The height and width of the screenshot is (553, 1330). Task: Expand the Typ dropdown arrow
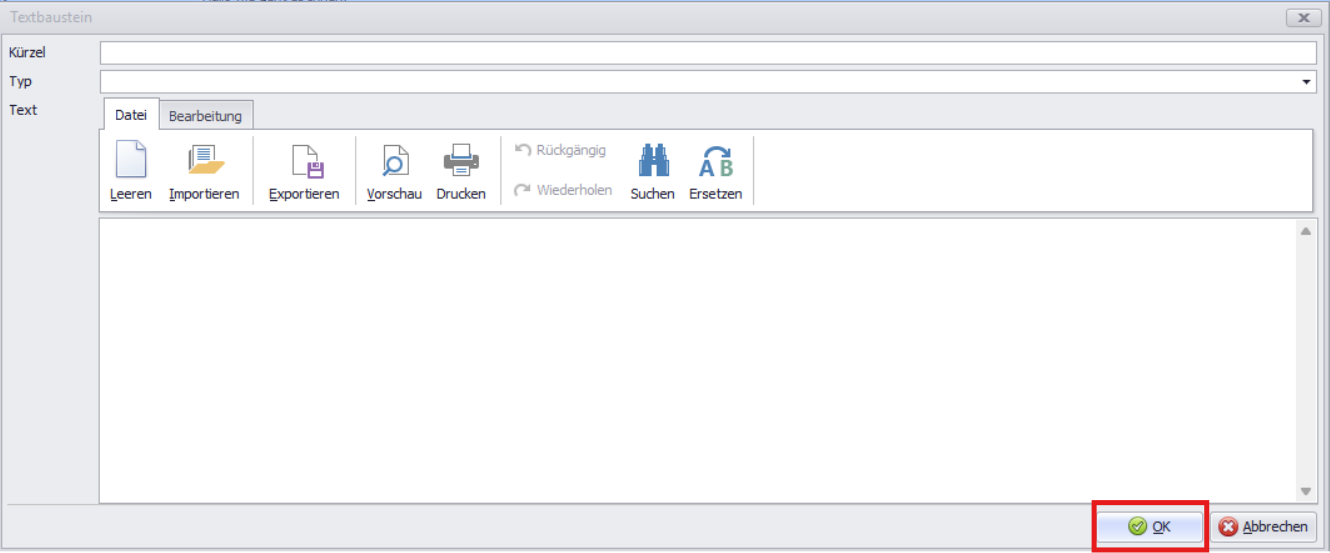tap(1307, 82)
